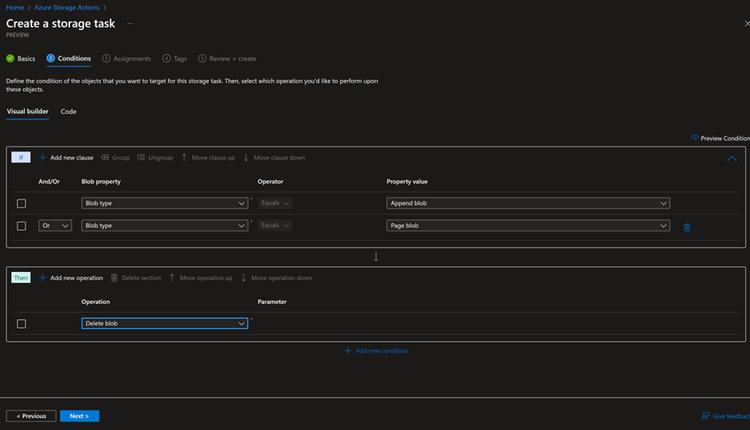This screenshot has height=430, width=750.
Task: Click the Add new operation plus icon
Action: coord(43,277)
